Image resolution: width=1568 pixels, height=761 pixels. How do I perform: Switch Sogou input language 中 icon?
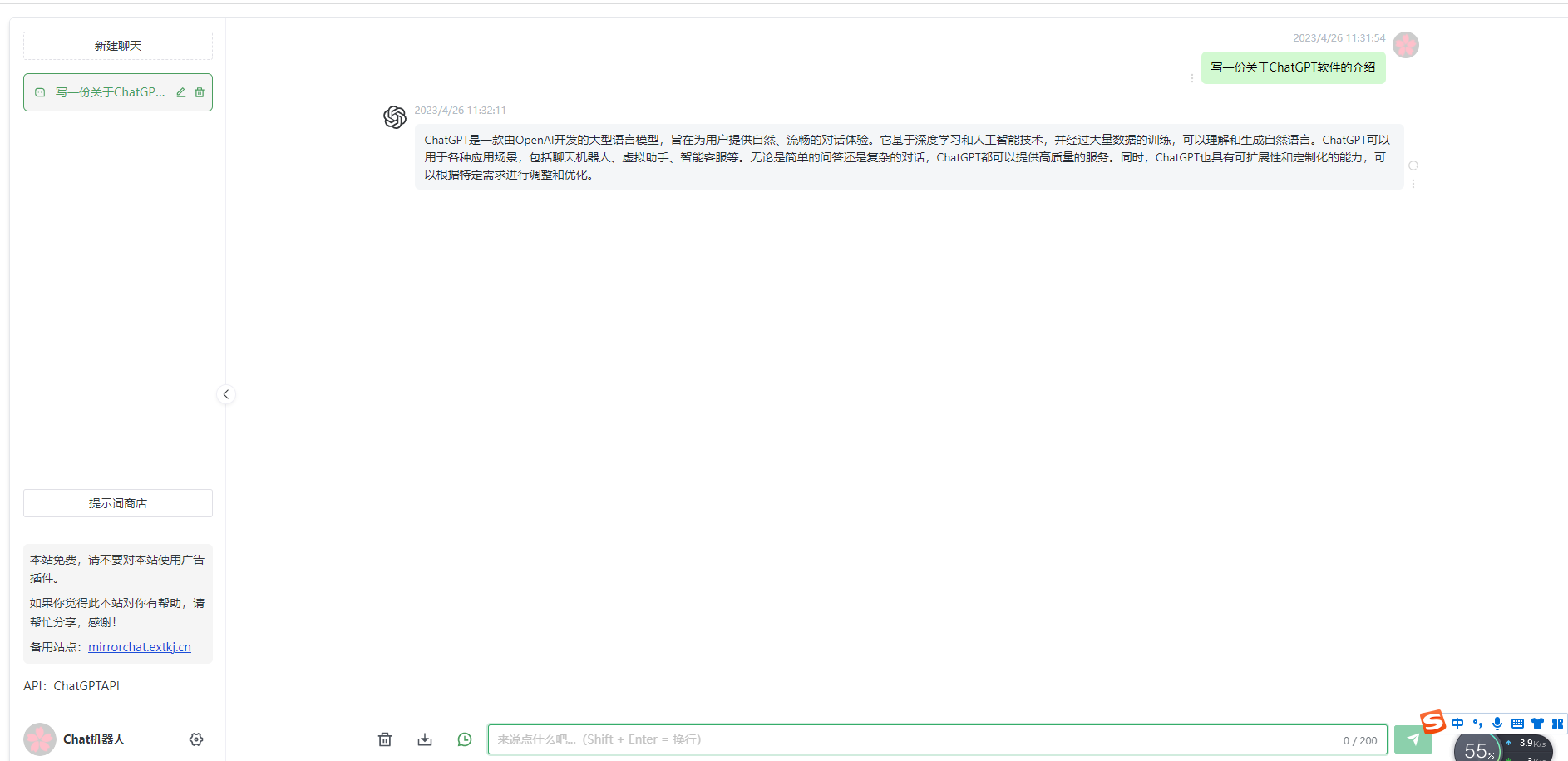pyautogui.click(x=1457, y=724)
